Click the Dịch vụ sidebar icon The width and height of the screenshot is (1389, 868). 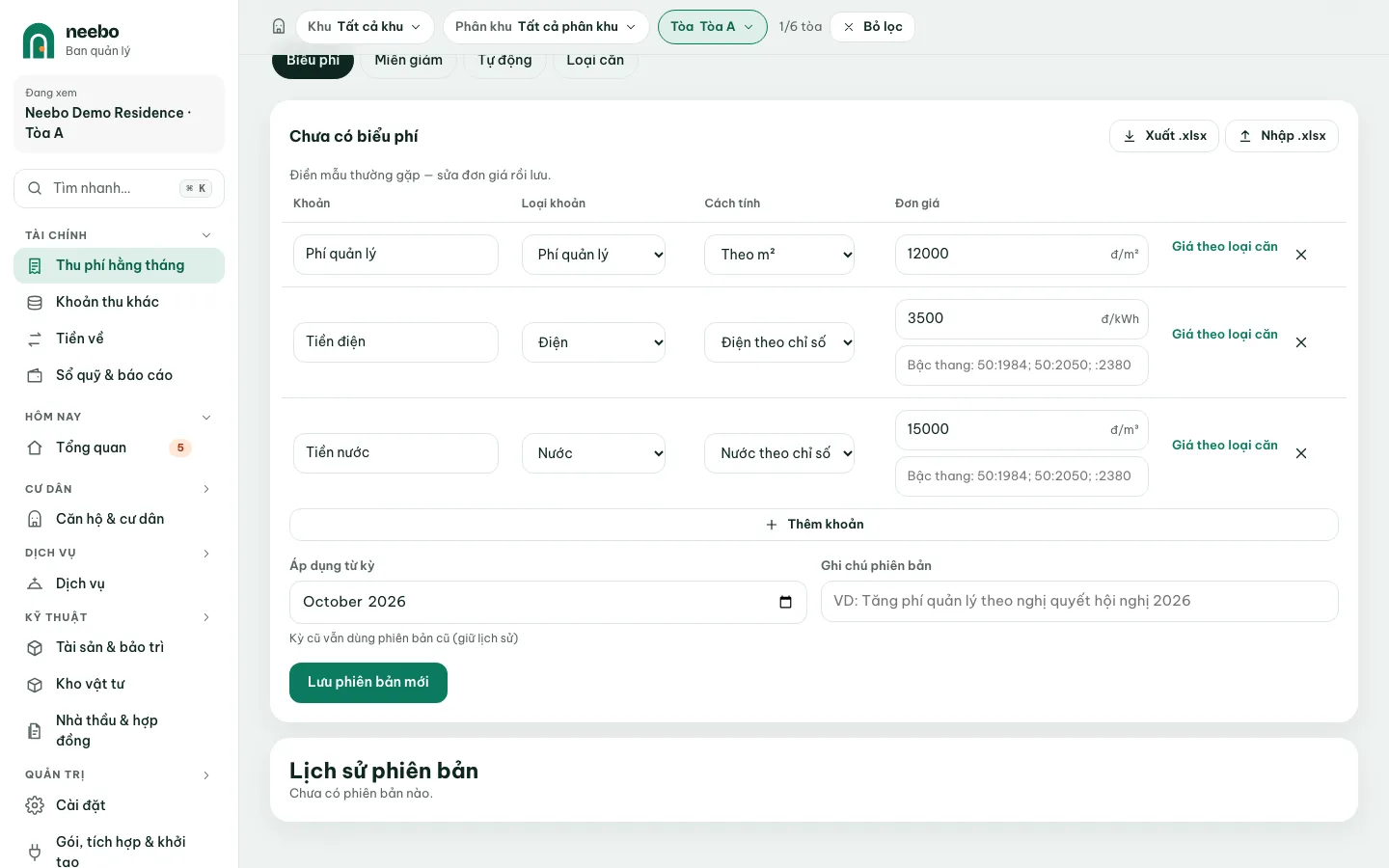click(x=35, y=583)
